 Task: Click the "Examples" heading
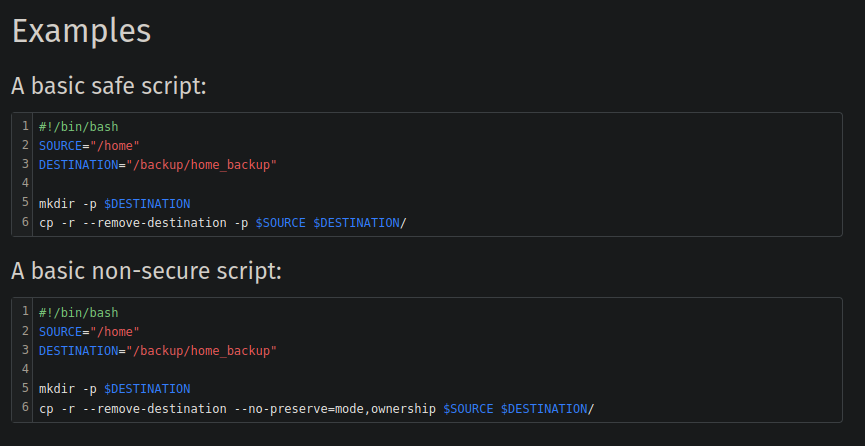[x=81, y=30]
